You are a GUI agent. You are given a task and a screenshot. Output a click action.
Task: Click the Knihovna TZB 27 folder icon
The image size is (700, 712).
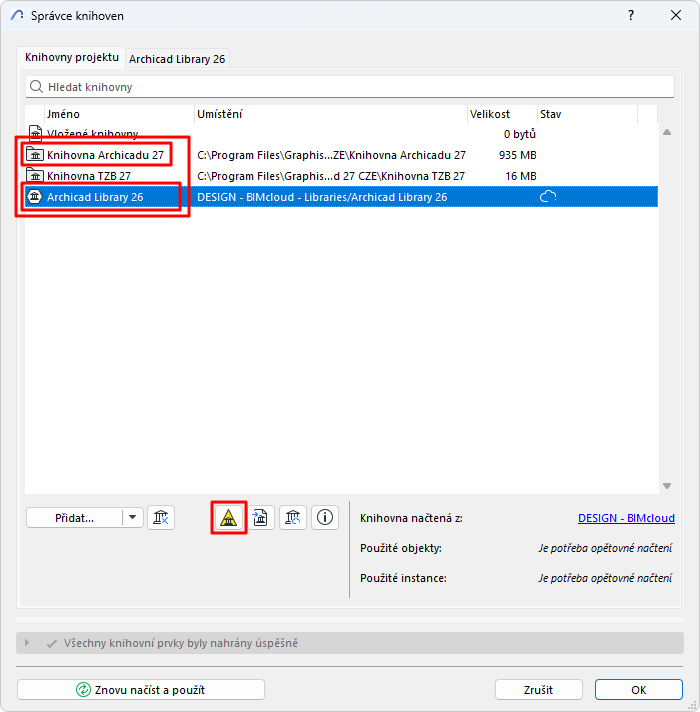tap(35, 175)
